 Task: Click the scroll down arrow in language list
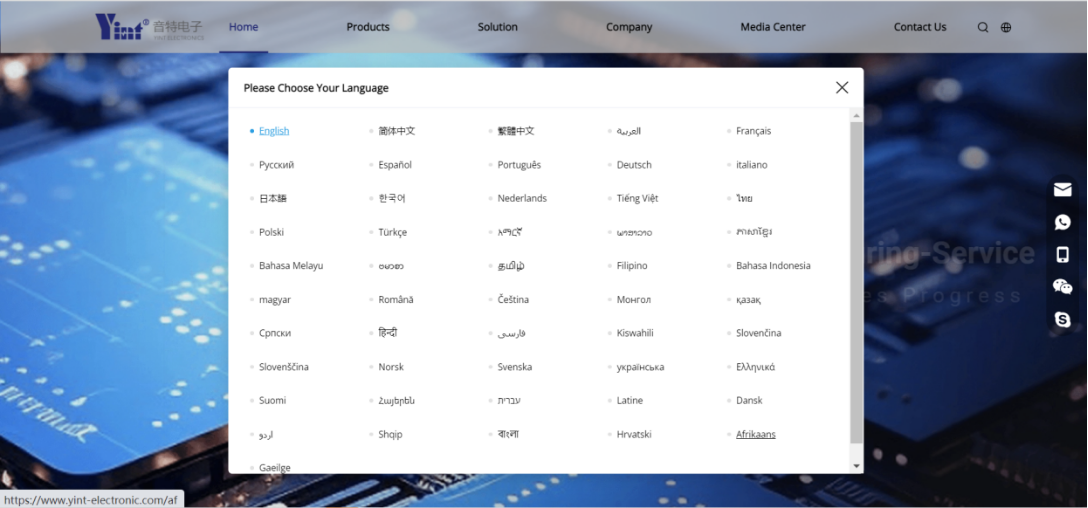click(856, 466)
